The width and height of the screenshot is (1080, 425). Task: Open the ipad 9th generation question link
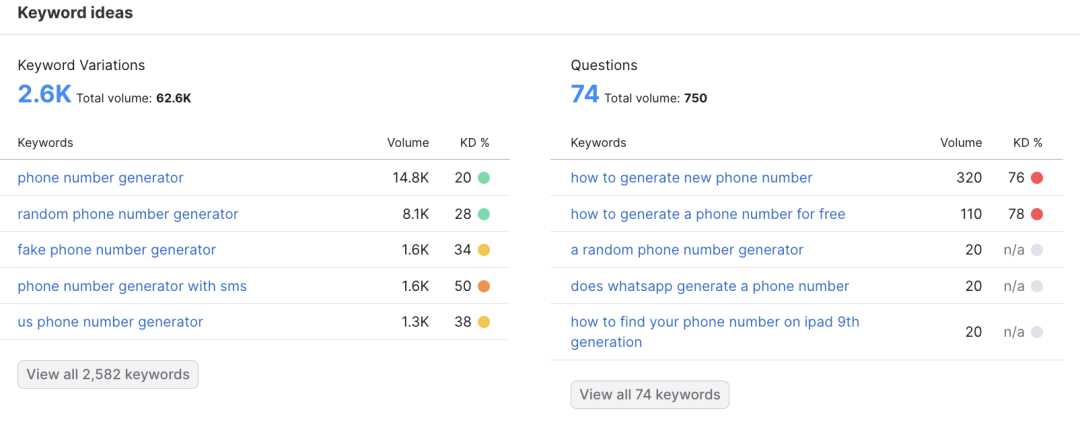714,332
